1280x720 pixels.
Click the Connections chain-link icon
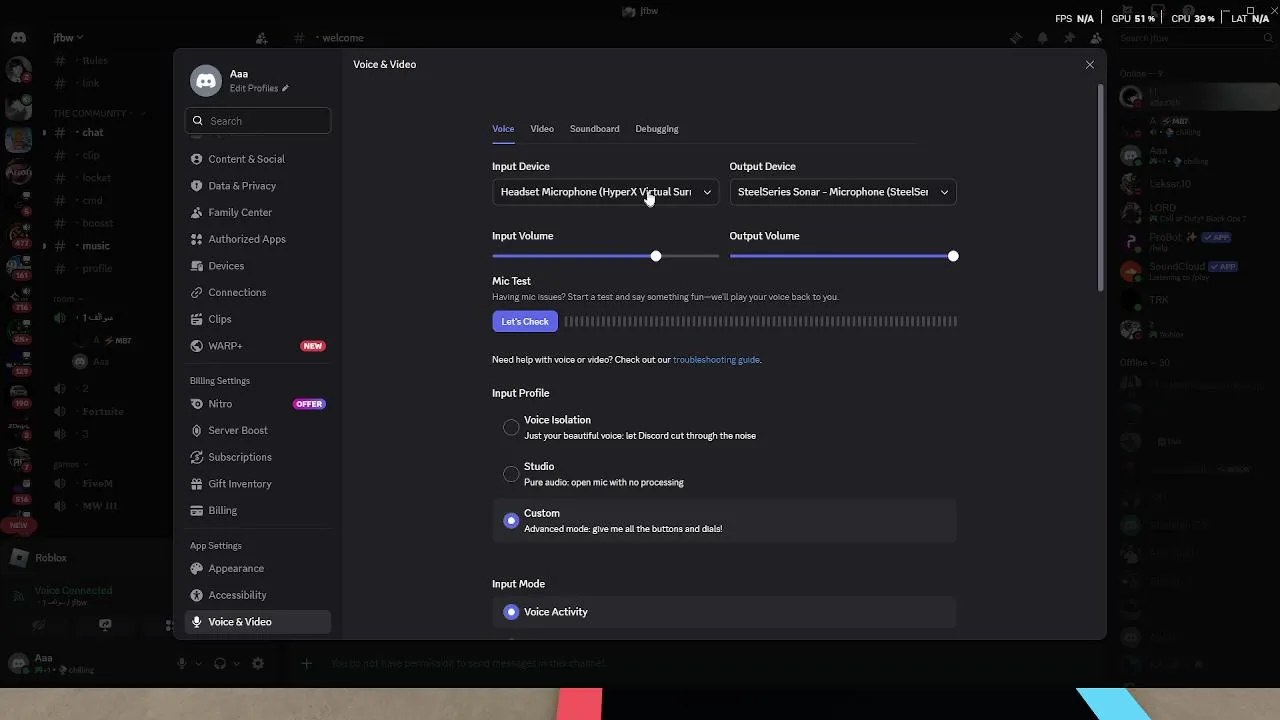point(196,292)
